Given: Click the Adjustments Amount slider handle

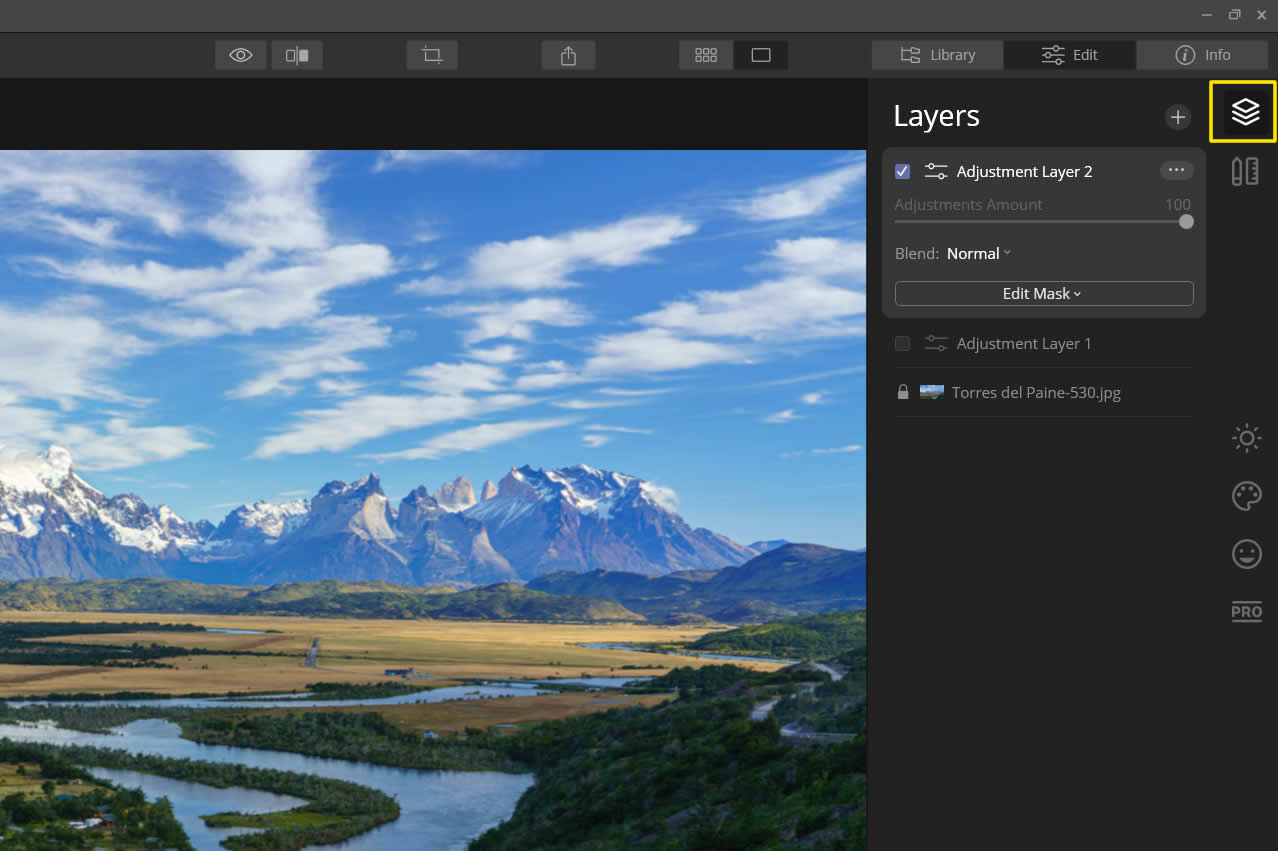Looking at the screenshot, I should [1185, 222].
